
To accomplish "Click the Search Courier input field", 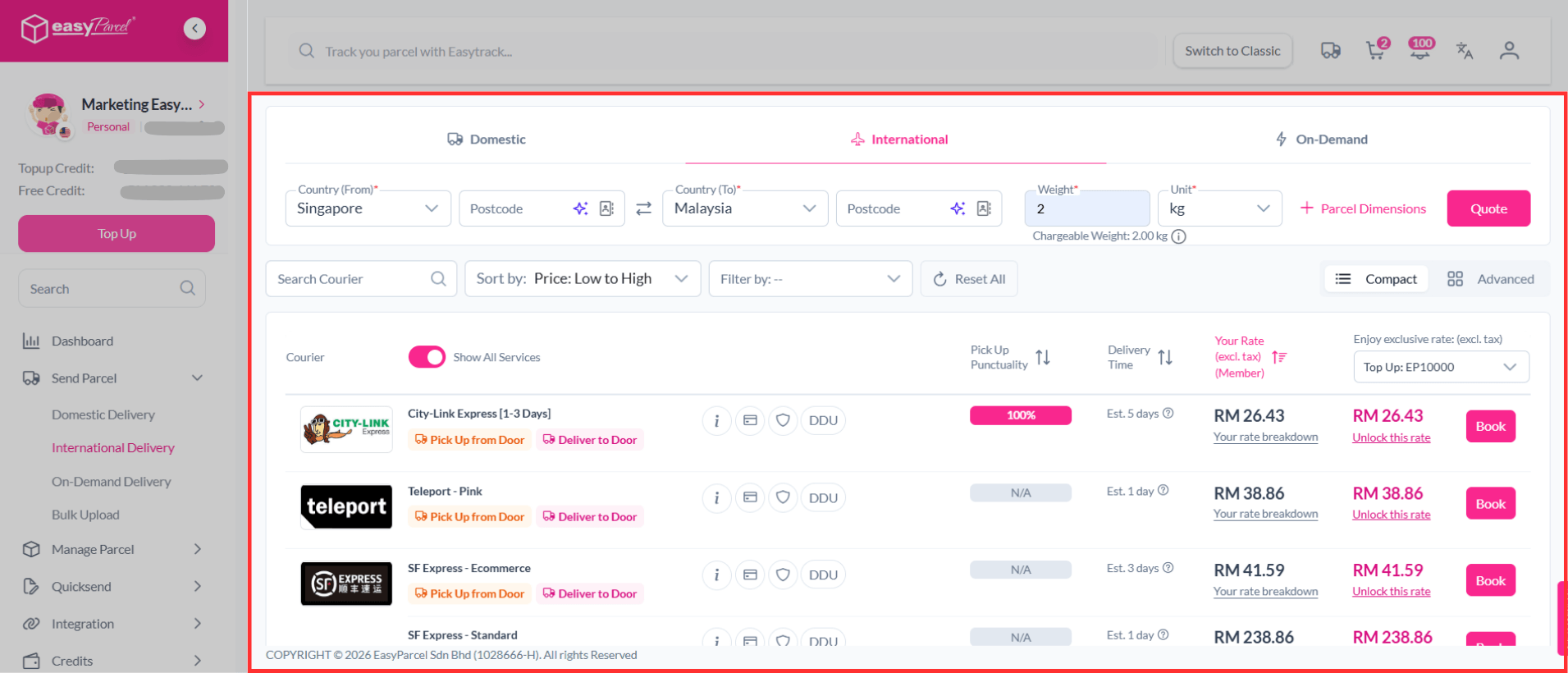I will (x=353, y=279).
